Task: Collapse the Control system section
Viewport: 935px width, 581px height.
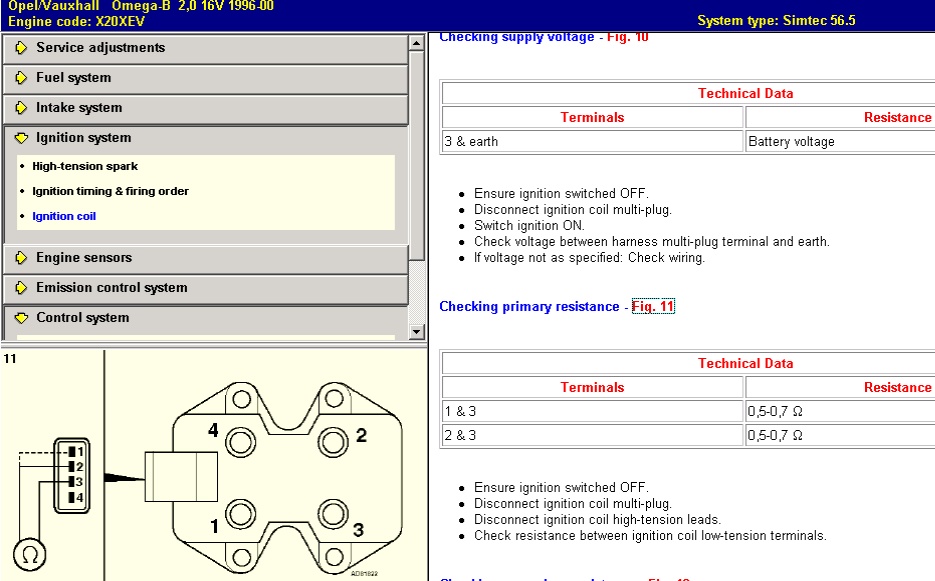Action: [205, 318]
